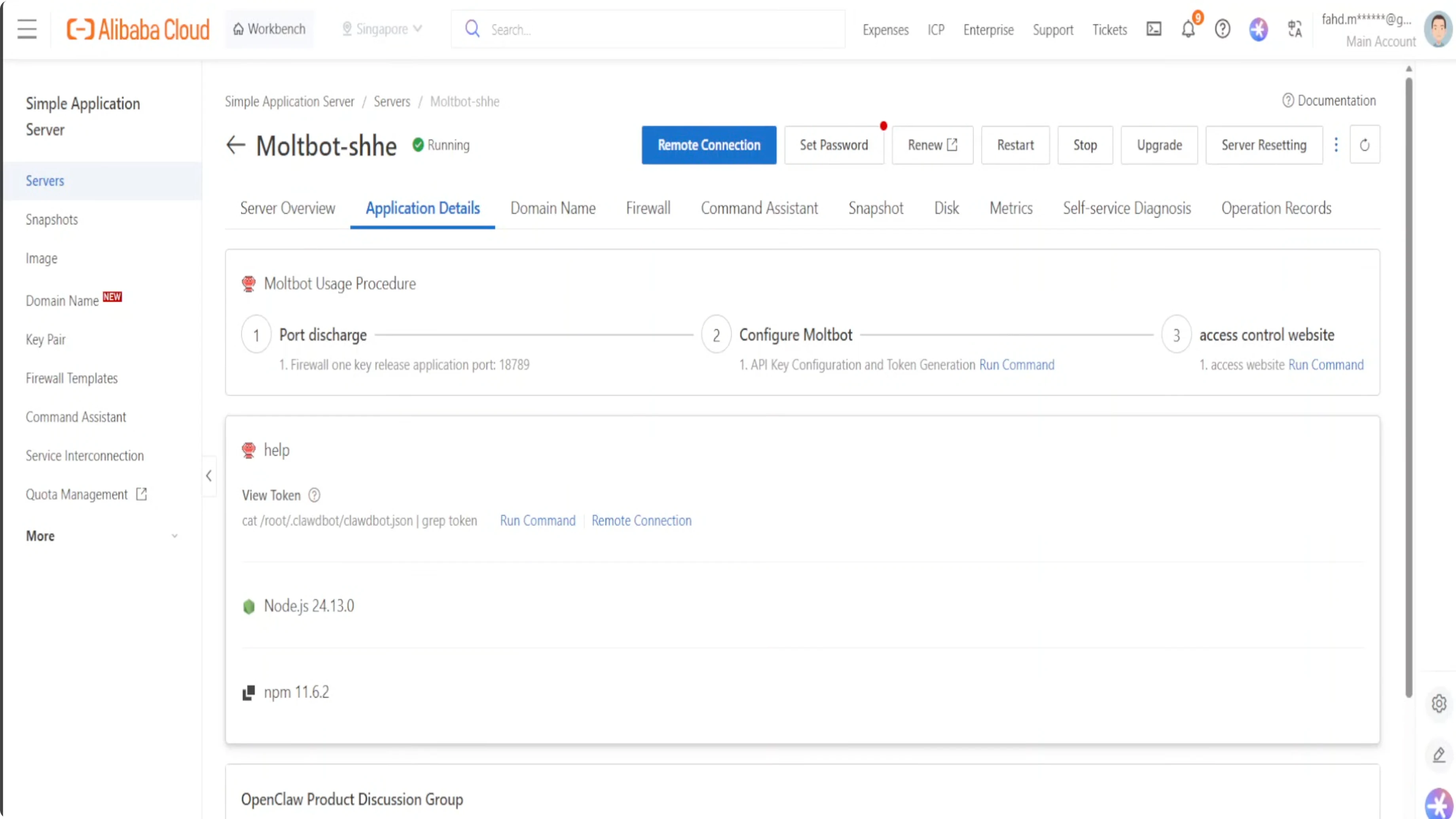1456x819 pixels.
Task: Click the Remote Connection button
Action: click(x=709, y=145)
